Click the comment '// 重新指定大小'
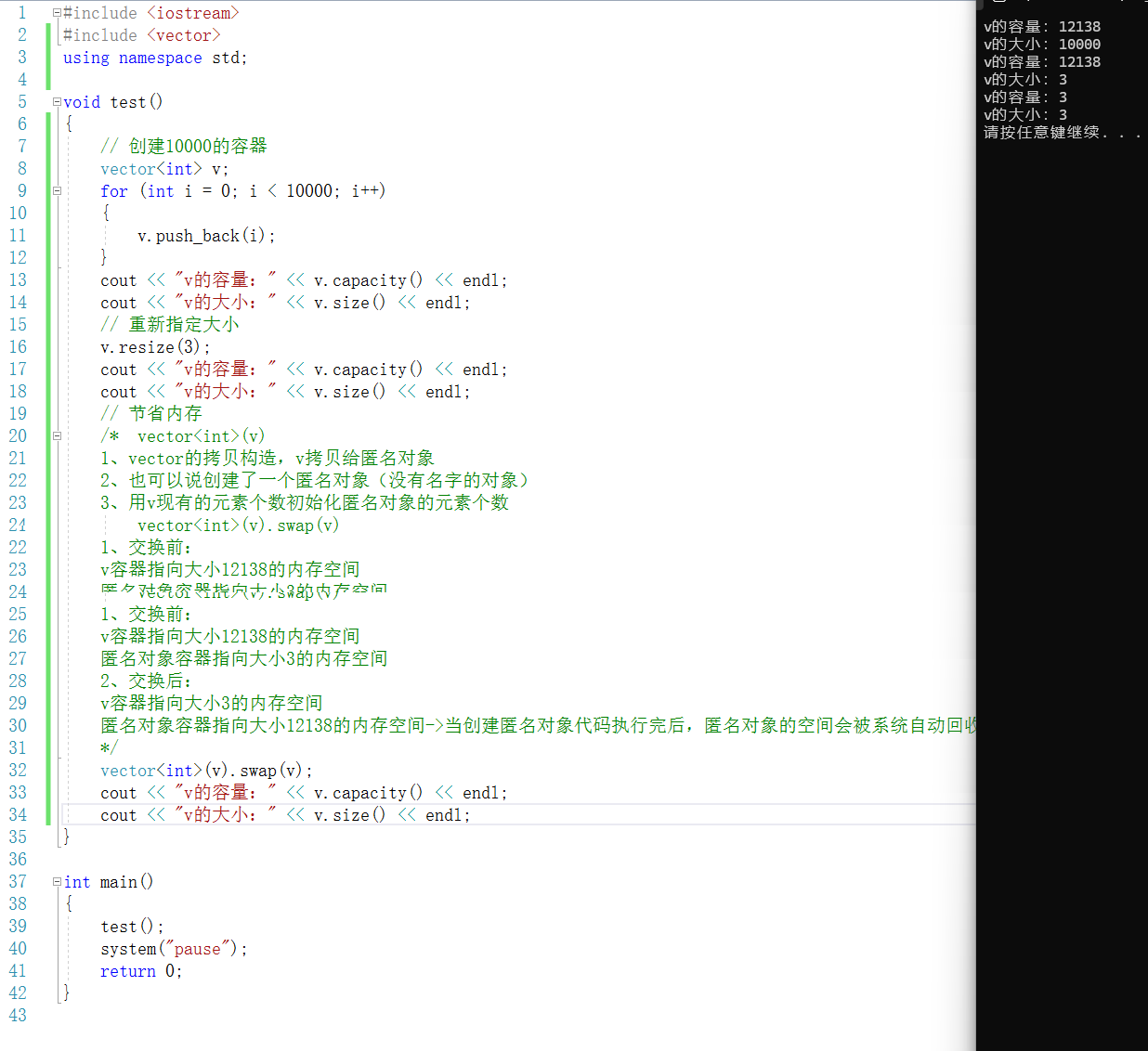This screenshot has height=1051, width=1148. point(170,325)
